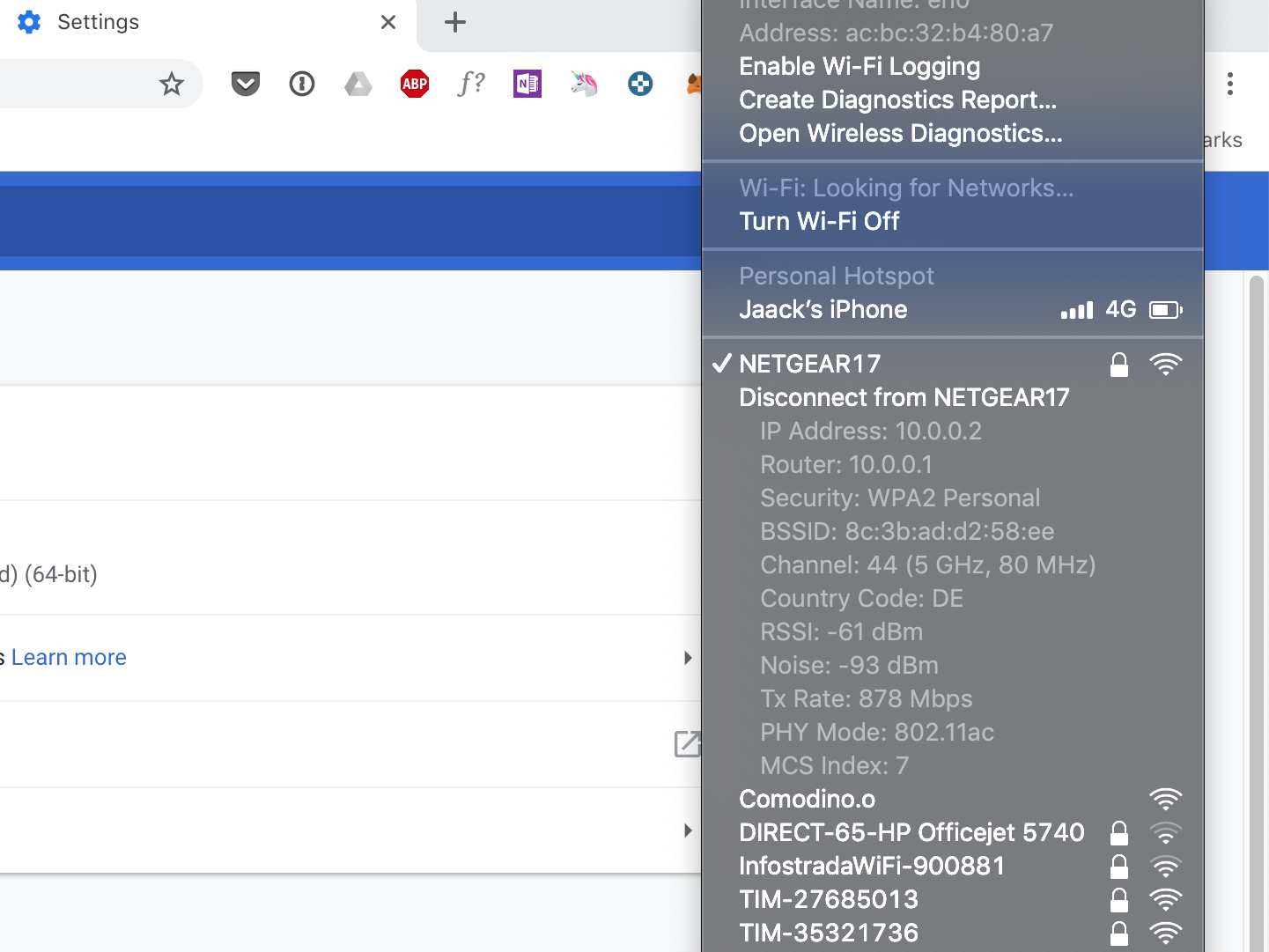Open the WhatFont f? extension

[471, 85]
